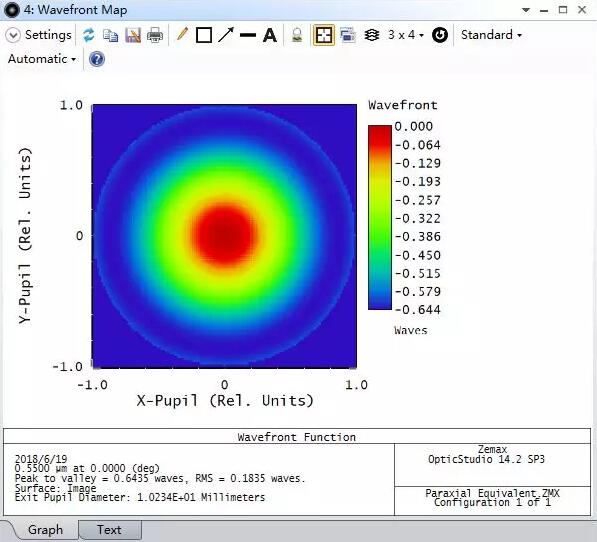The width and height of the screenshot is (597, 542).
Task: Open the Standard dropdown
Action: [491, 35]
